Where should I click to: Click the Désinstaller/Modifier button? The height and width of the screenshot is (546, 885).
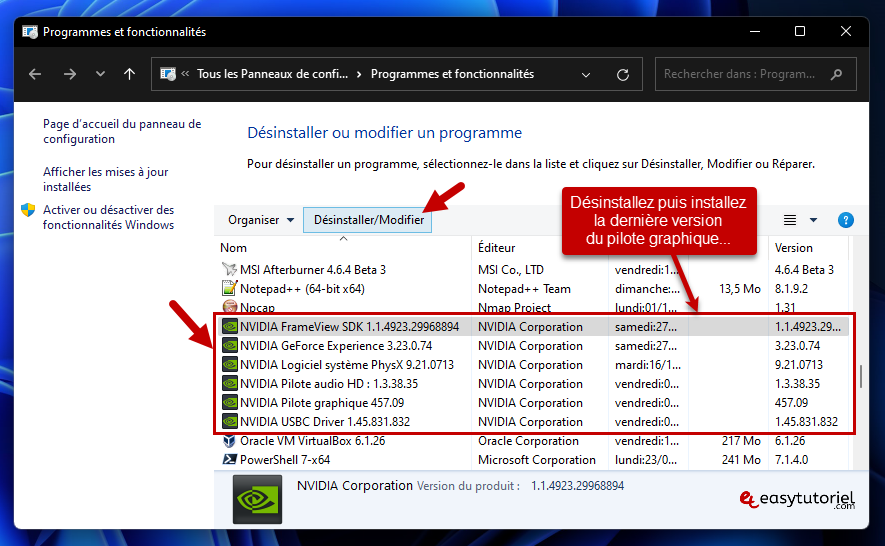(x=368, y=220)
